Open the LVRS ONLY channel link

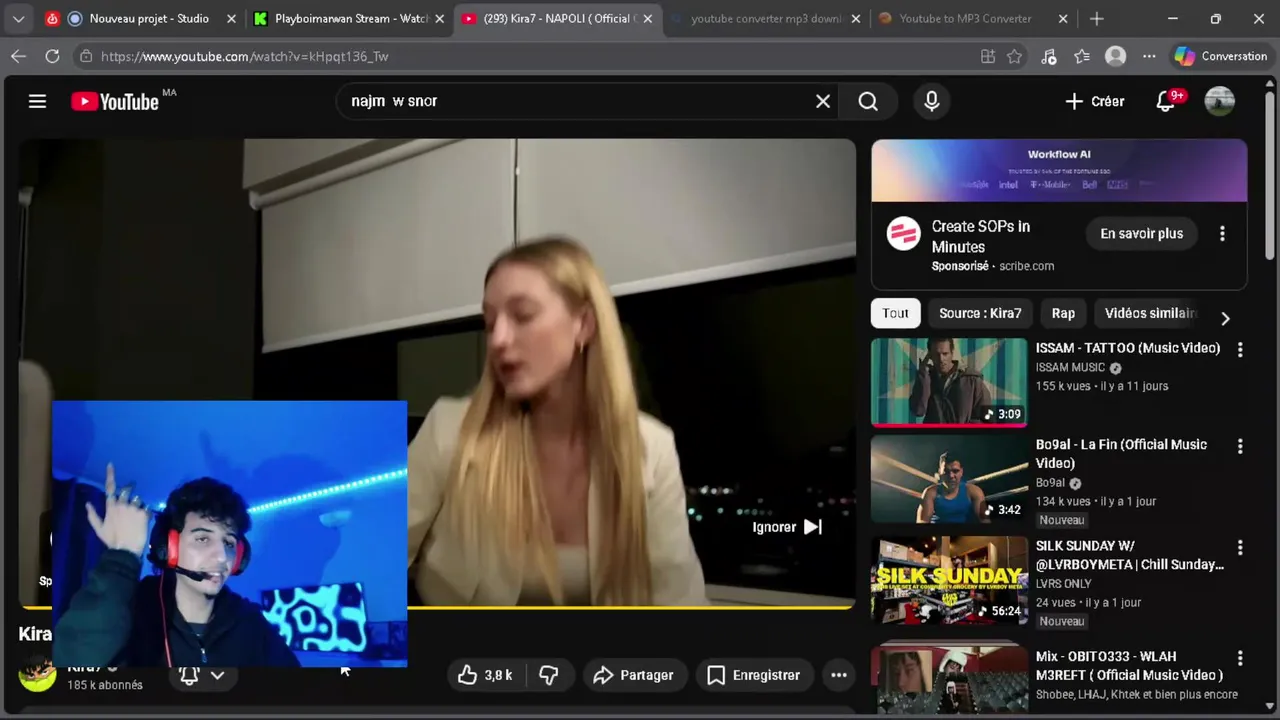tap(1064, 583)
